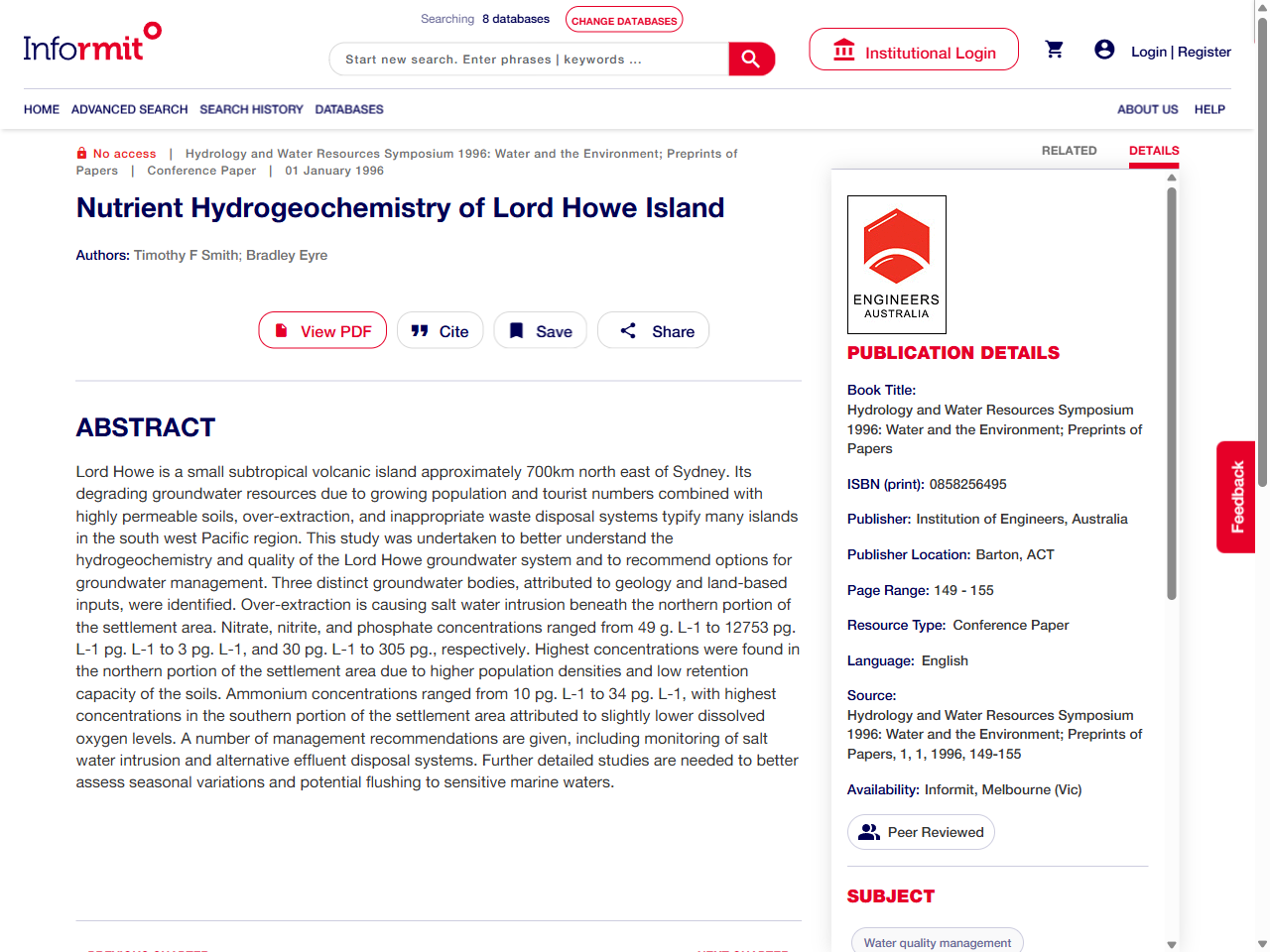Click the Publisher value Institution of Engineers, Australia
The image size is (1270, 952).
pos(1022,519)
